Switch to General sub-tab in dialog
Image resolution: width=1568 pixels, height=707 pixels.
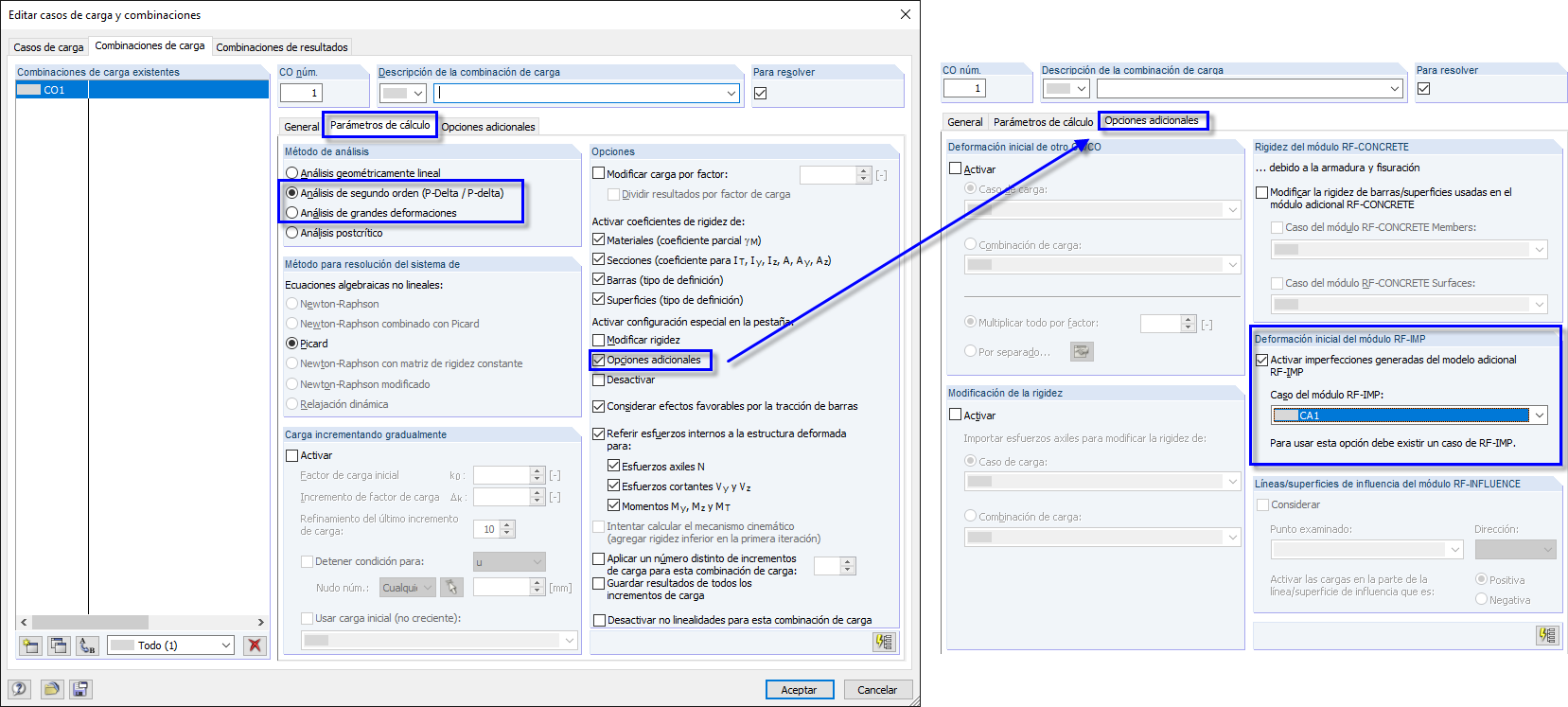pos(302,127)
